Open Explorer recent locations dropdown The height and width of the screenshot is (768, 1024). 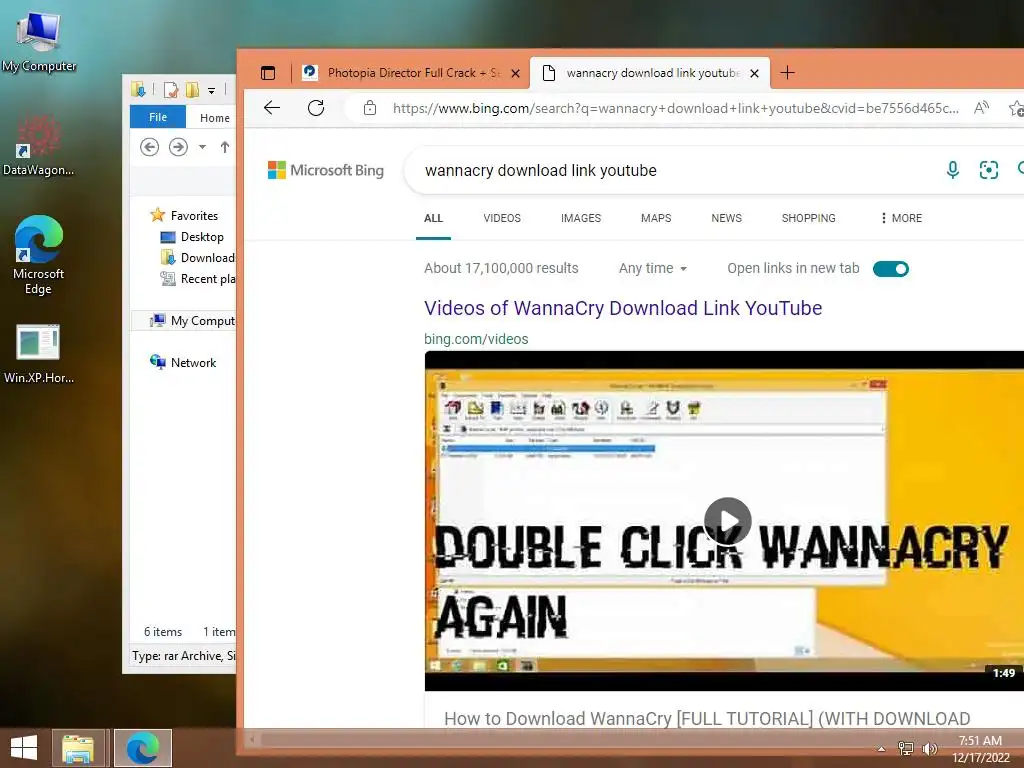[x=202, y=147]
